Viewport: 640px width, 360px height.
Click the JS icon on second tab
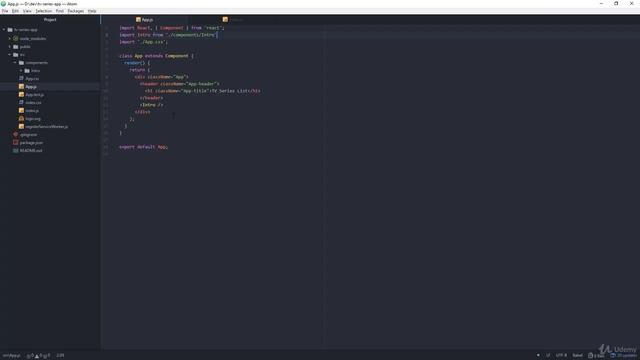(x=225, y=20)
